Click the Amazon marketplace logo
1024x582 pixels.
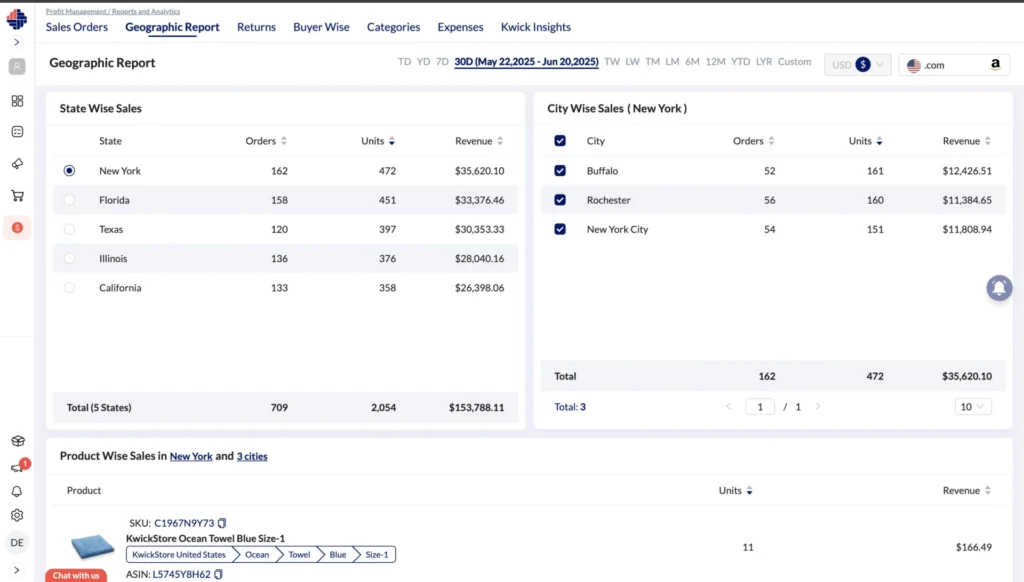point(995,64)
